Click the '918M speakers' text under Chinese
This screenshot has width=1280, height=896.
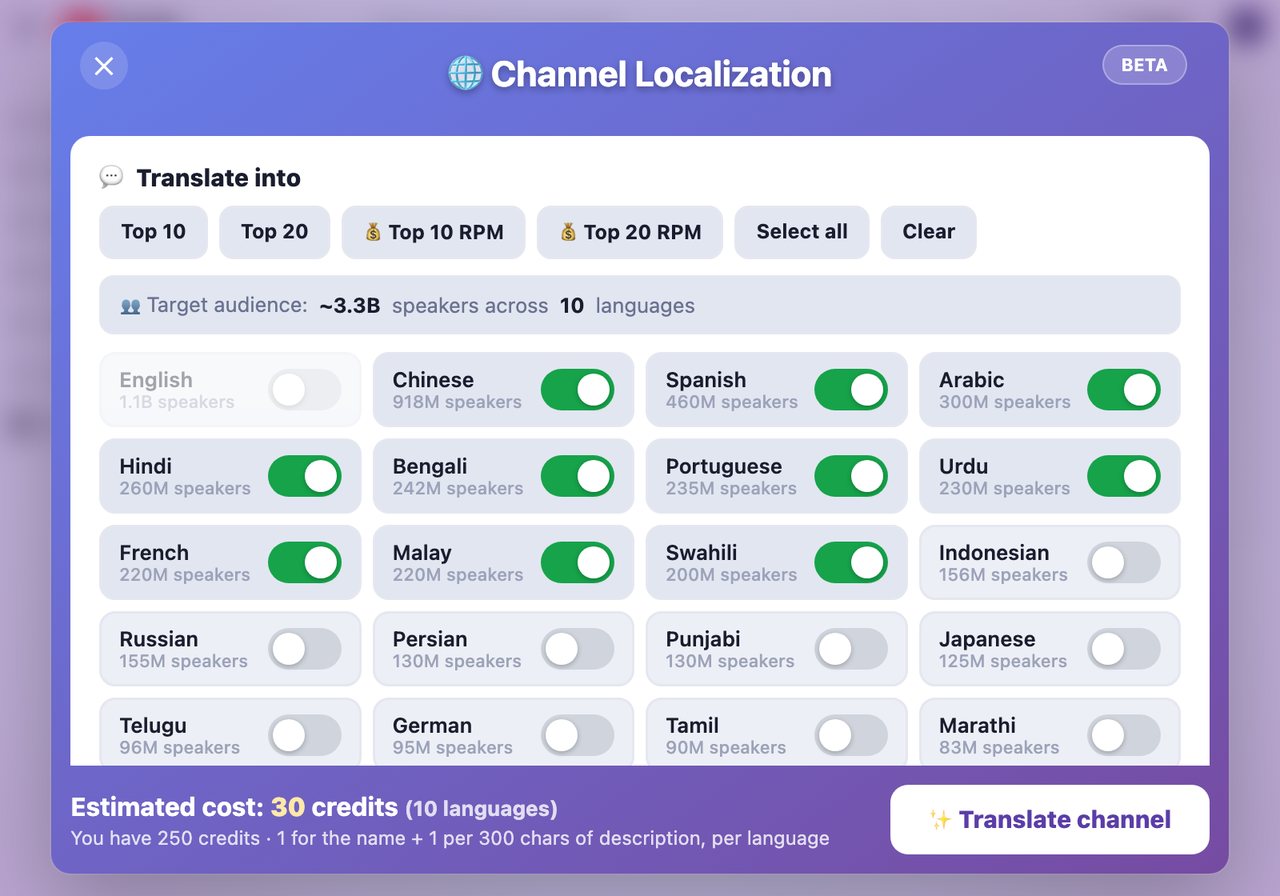pyautogui.click(x=457, y=402)
